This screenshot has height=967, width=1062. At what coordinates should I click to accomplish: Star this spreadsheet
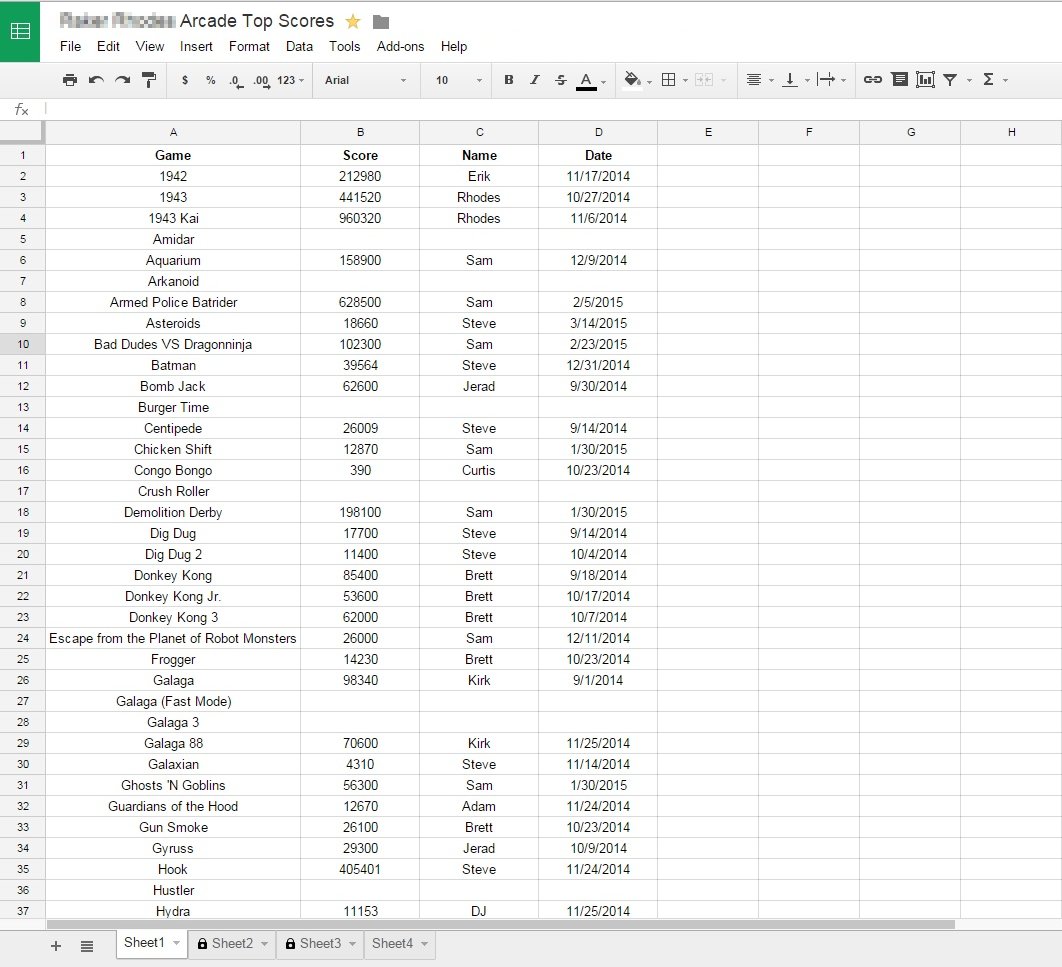point(352,22)
